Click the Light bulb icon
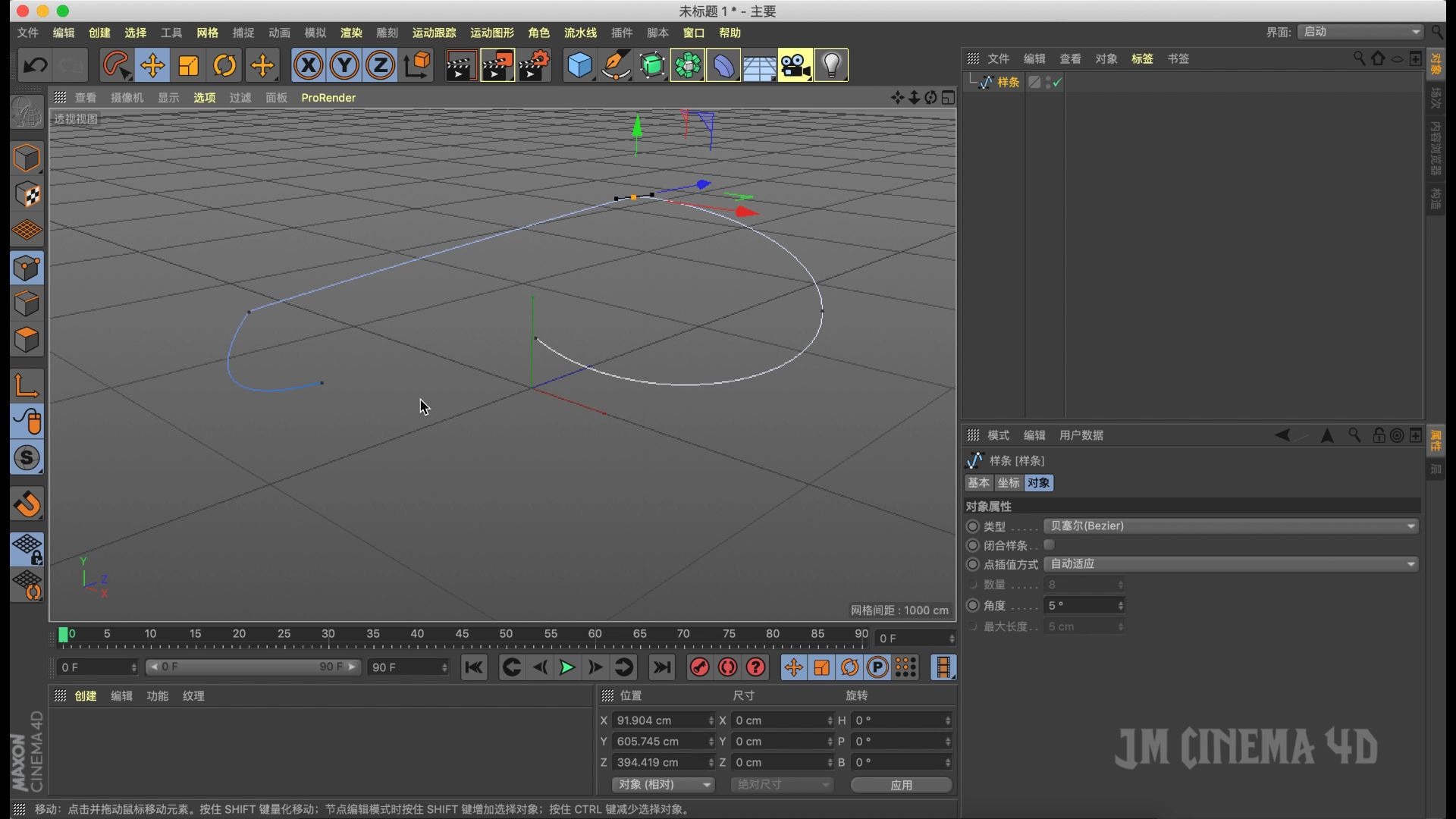Viewport: 1456px width, 819px height. pyautogui.click(x=831, y=65)
